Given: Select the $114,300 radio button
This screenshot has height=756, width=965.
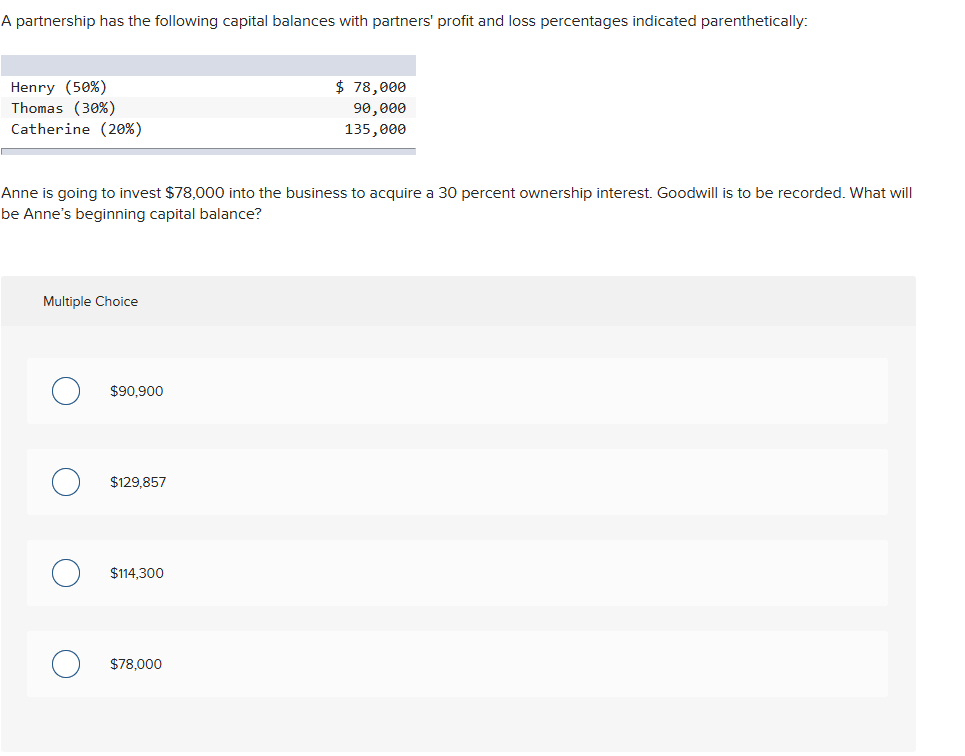Looking at the screenshot, I should pos(66,573).
